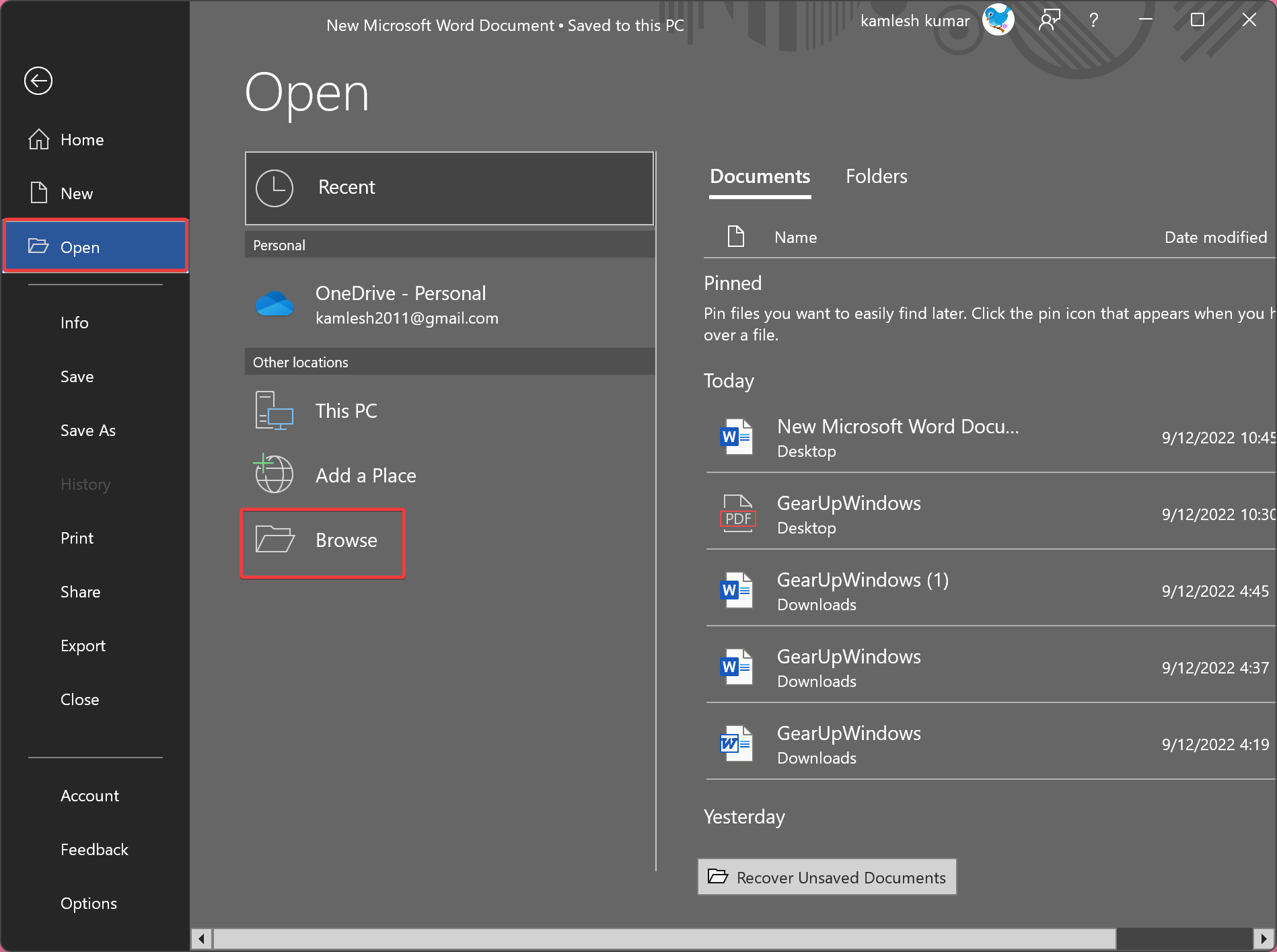Click horizontal scrollbar left arrow

[x=201, y=938]
